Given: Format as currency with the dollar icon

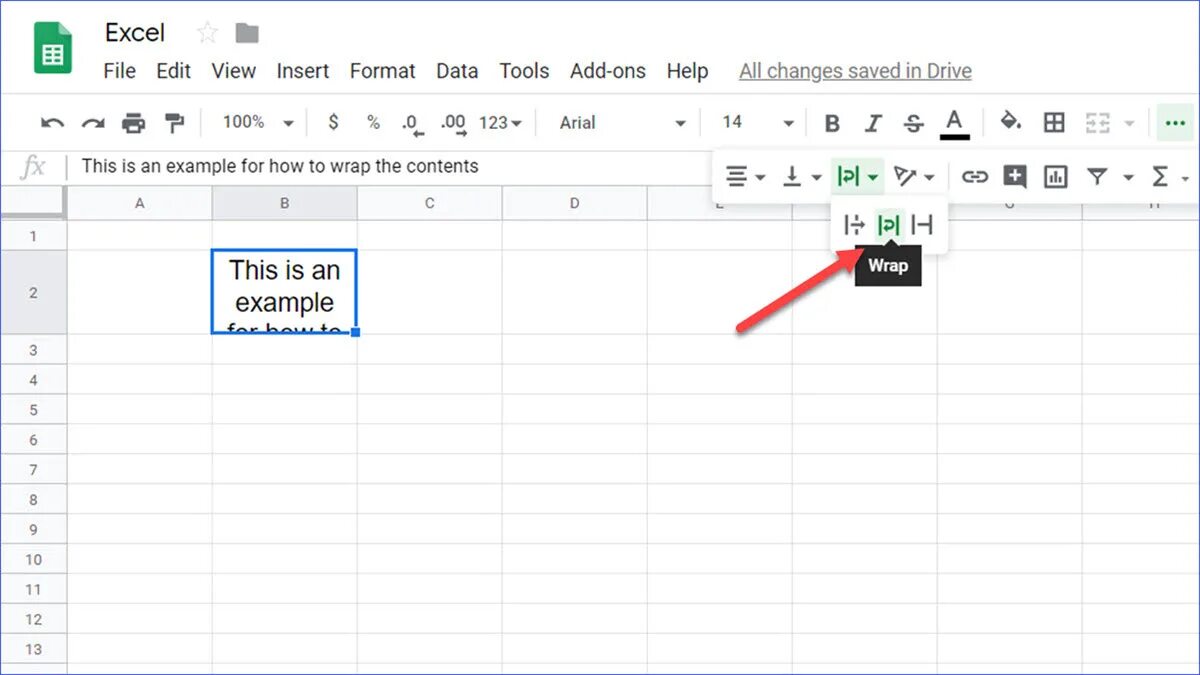Looking at the screenshot, I should pyautogui.click(x=333, y=122).
